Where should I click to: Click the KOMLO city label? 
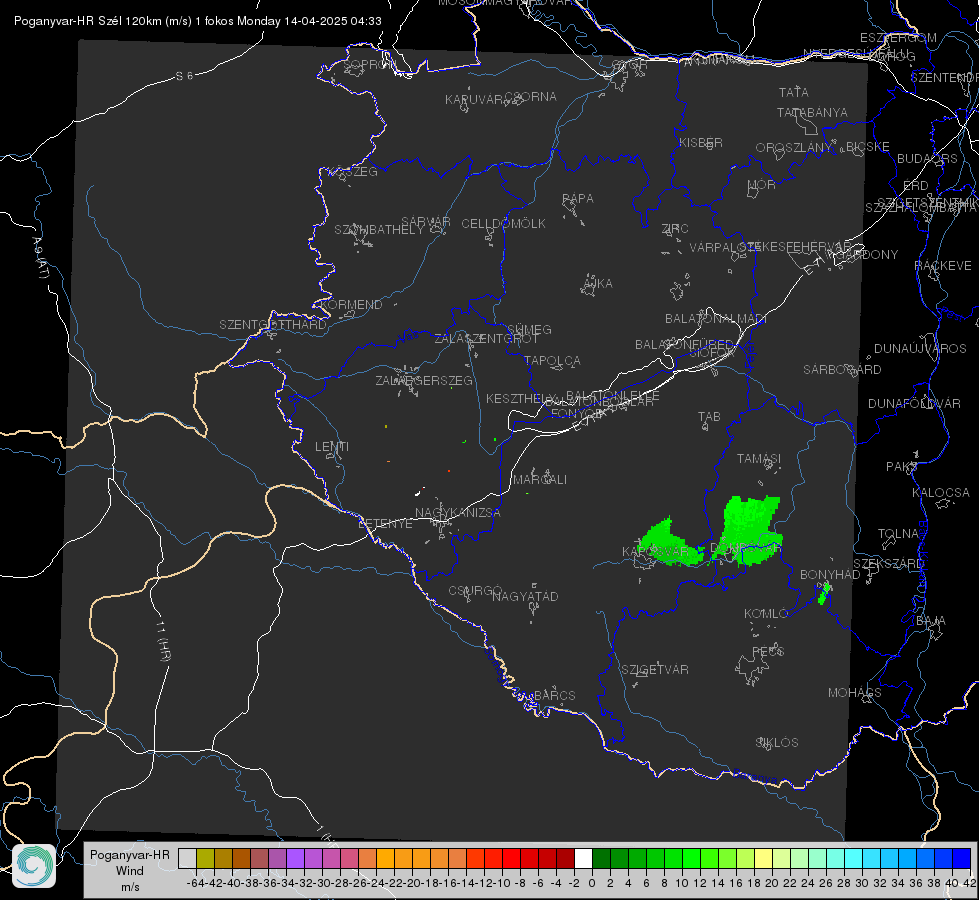coord(766,614)
